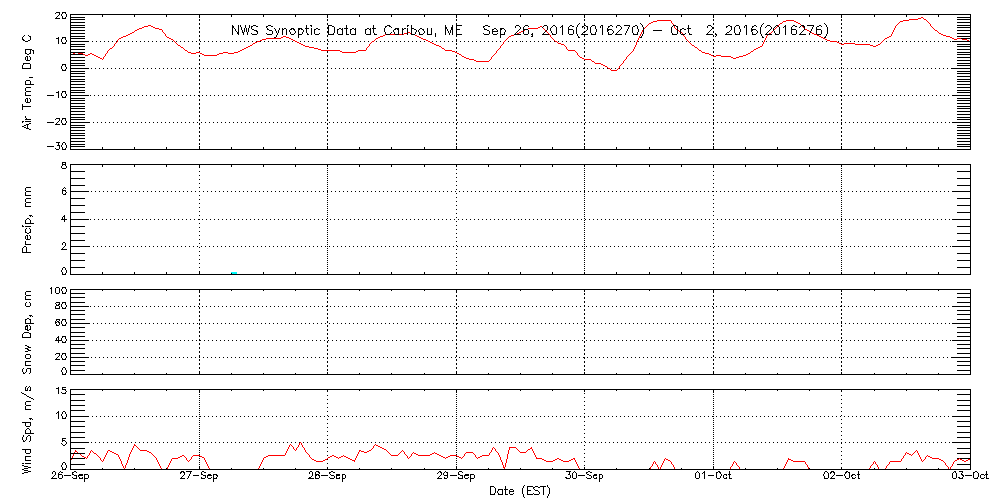Image resolution: width=1000 pixels, height=500 pixels.
Task: Click the "-30" tick on the Air Temp axis
Action: (x=56, y=145)
